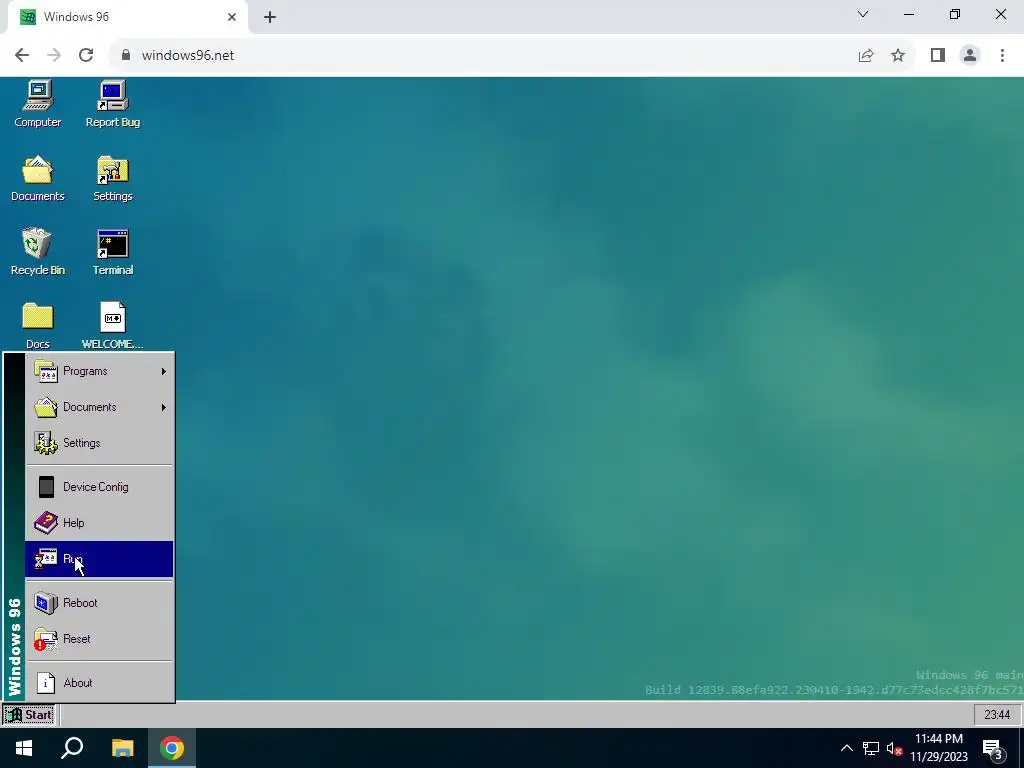Bookmark this page with the star icon
This screenshot has width=1024, height=768.
click(x=898, y=56)
